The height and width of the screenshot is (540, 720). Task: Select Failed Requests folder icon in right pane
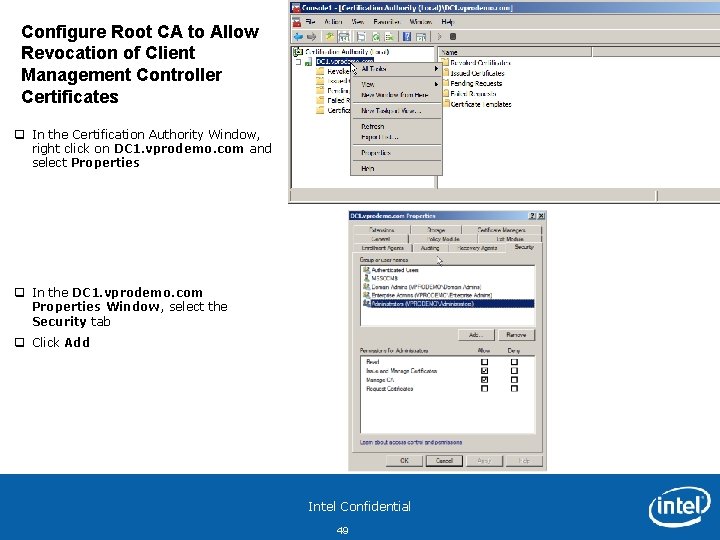click(x=444, y=93)
